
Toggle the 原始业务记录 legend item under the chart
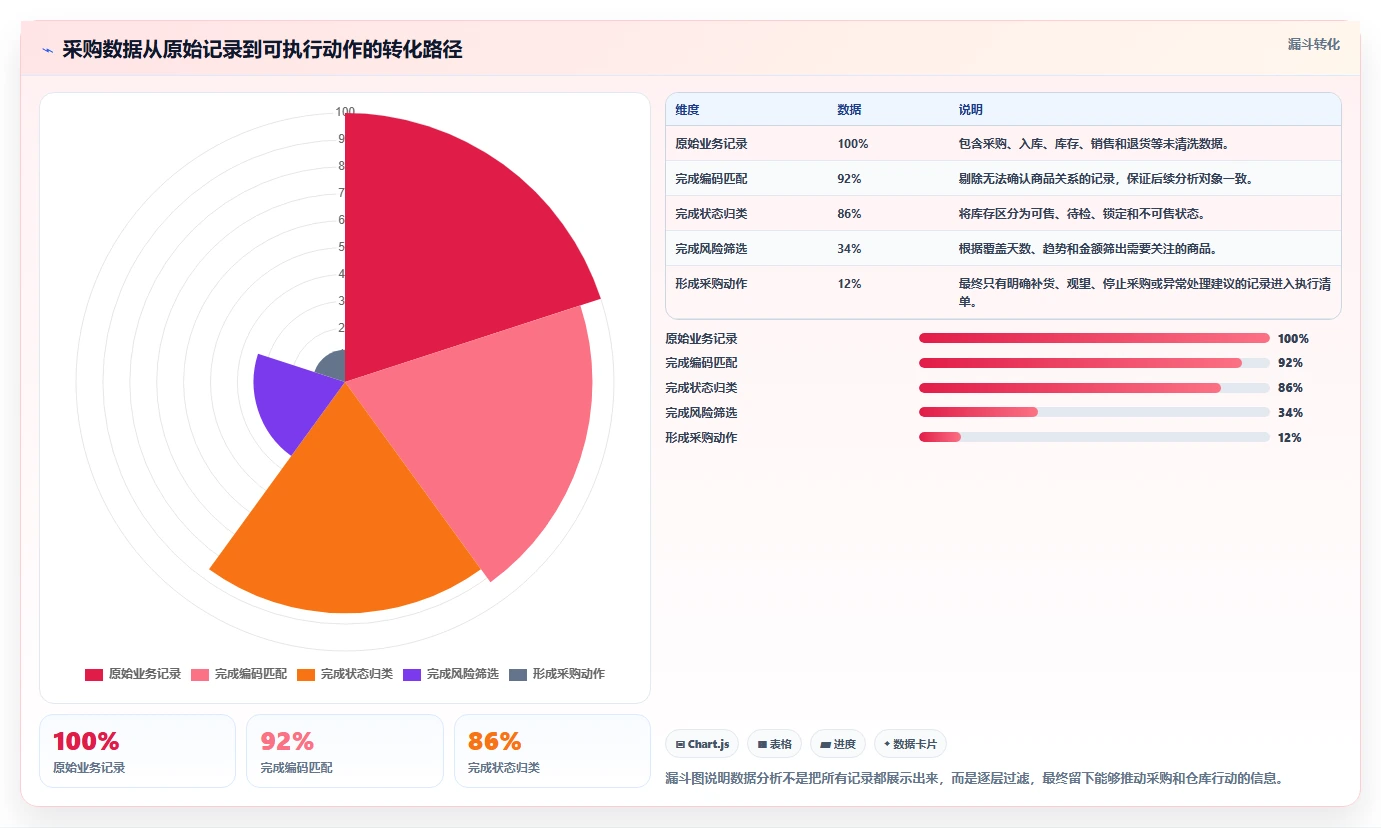coord(133,674)
